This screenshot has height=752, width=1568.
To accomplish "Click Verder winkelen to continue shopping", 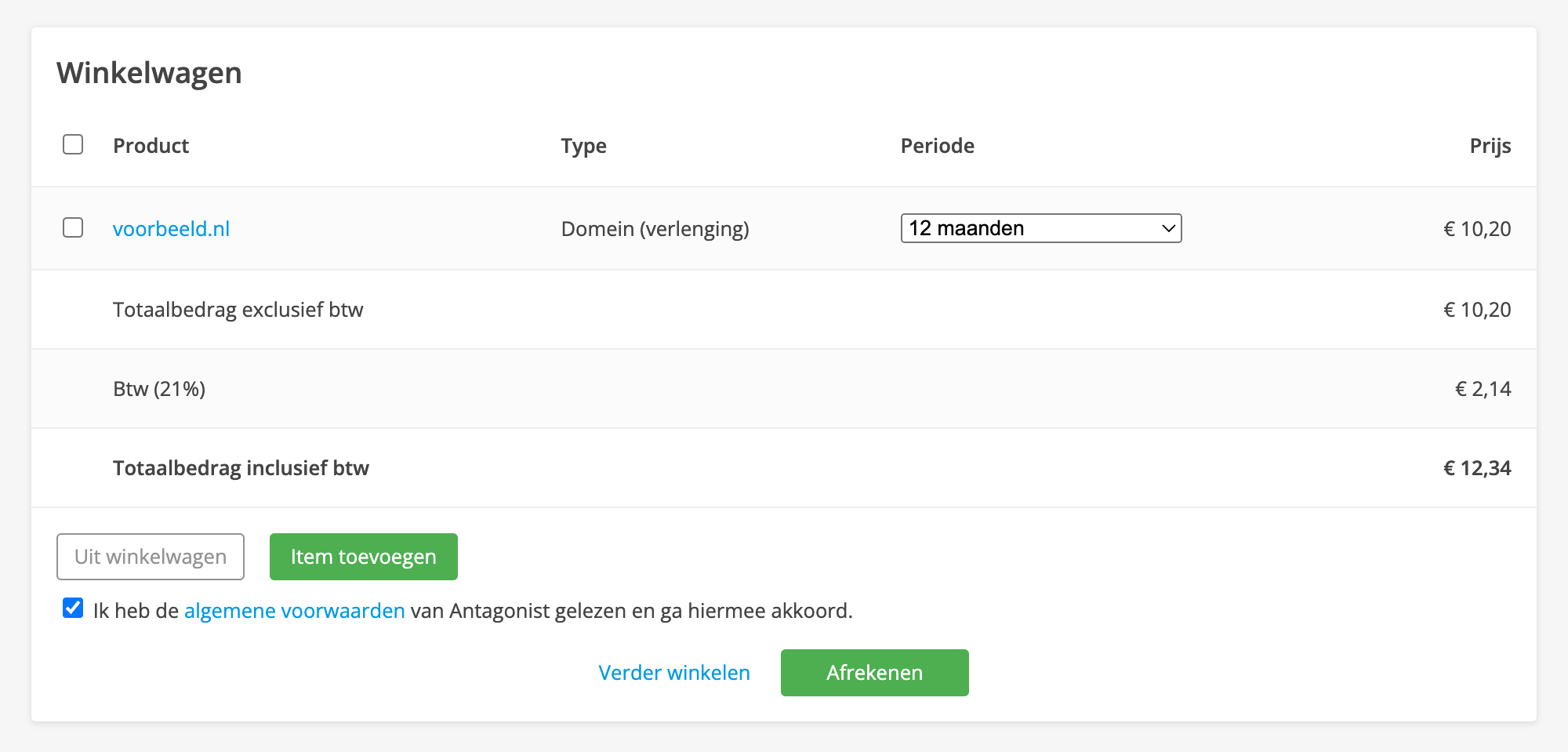I will (674, 673).
